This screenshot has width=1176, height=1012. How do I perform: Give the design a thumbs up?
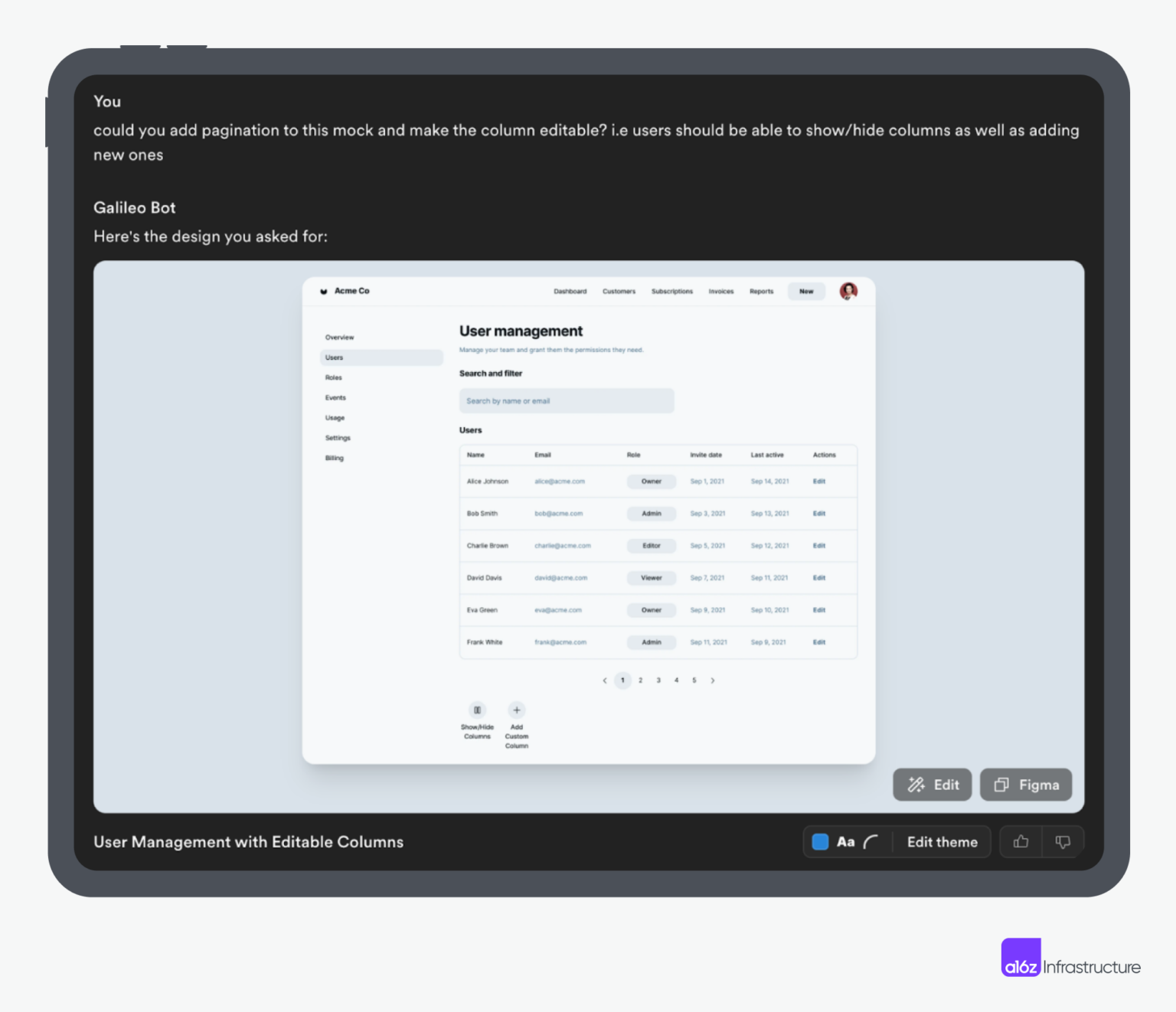coord(1021,841)
